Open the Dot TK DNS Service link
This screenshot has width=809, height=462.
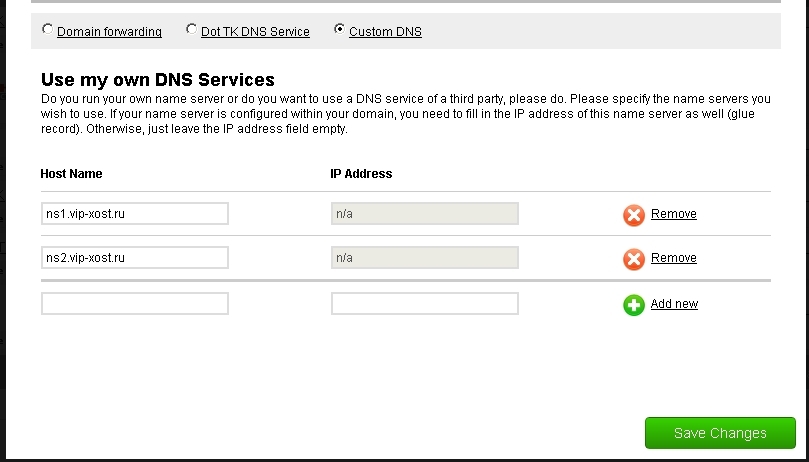[255, 32]
